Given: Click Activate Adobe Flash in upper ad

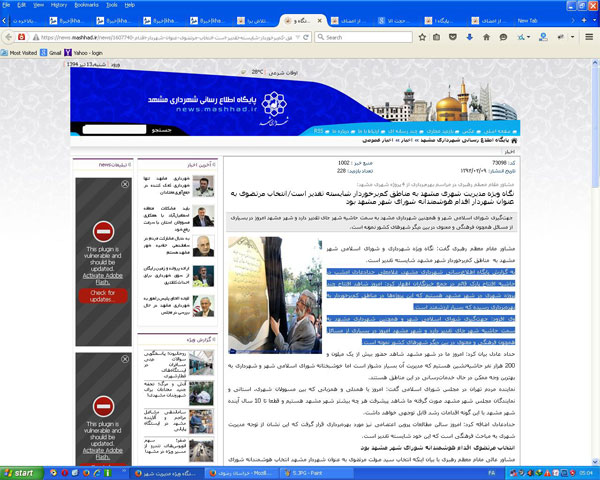Looking at the screenshot, I should [x=103, y=279].
